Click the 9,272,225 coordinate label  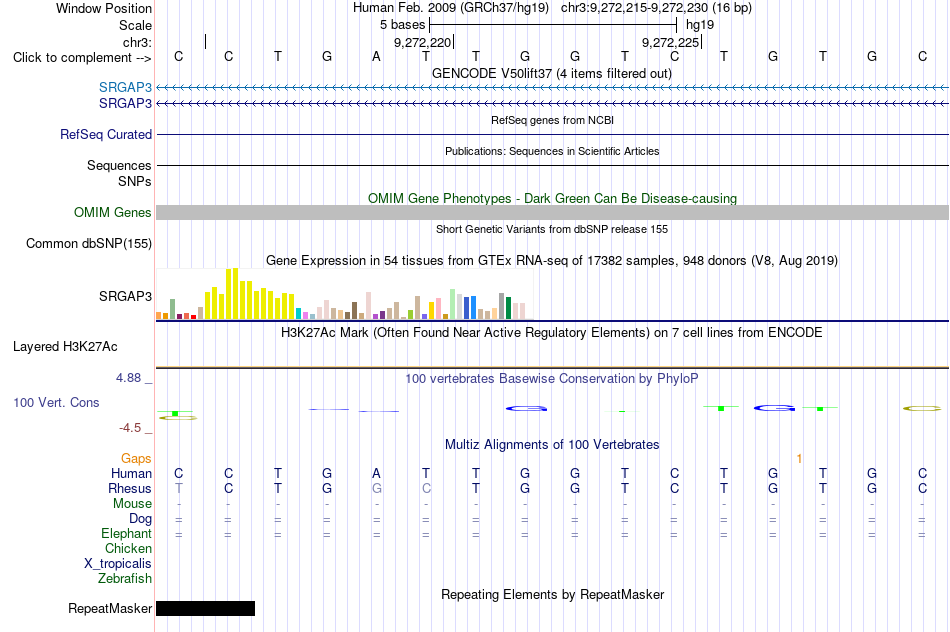(670, 42)
